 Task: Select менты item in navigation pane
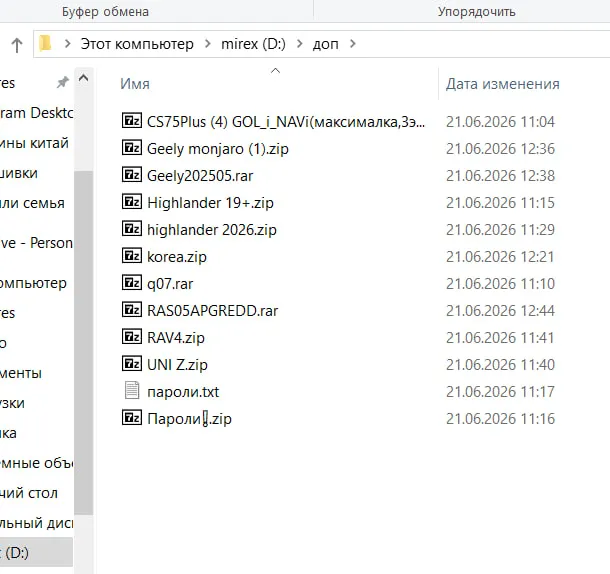(21, 373)
